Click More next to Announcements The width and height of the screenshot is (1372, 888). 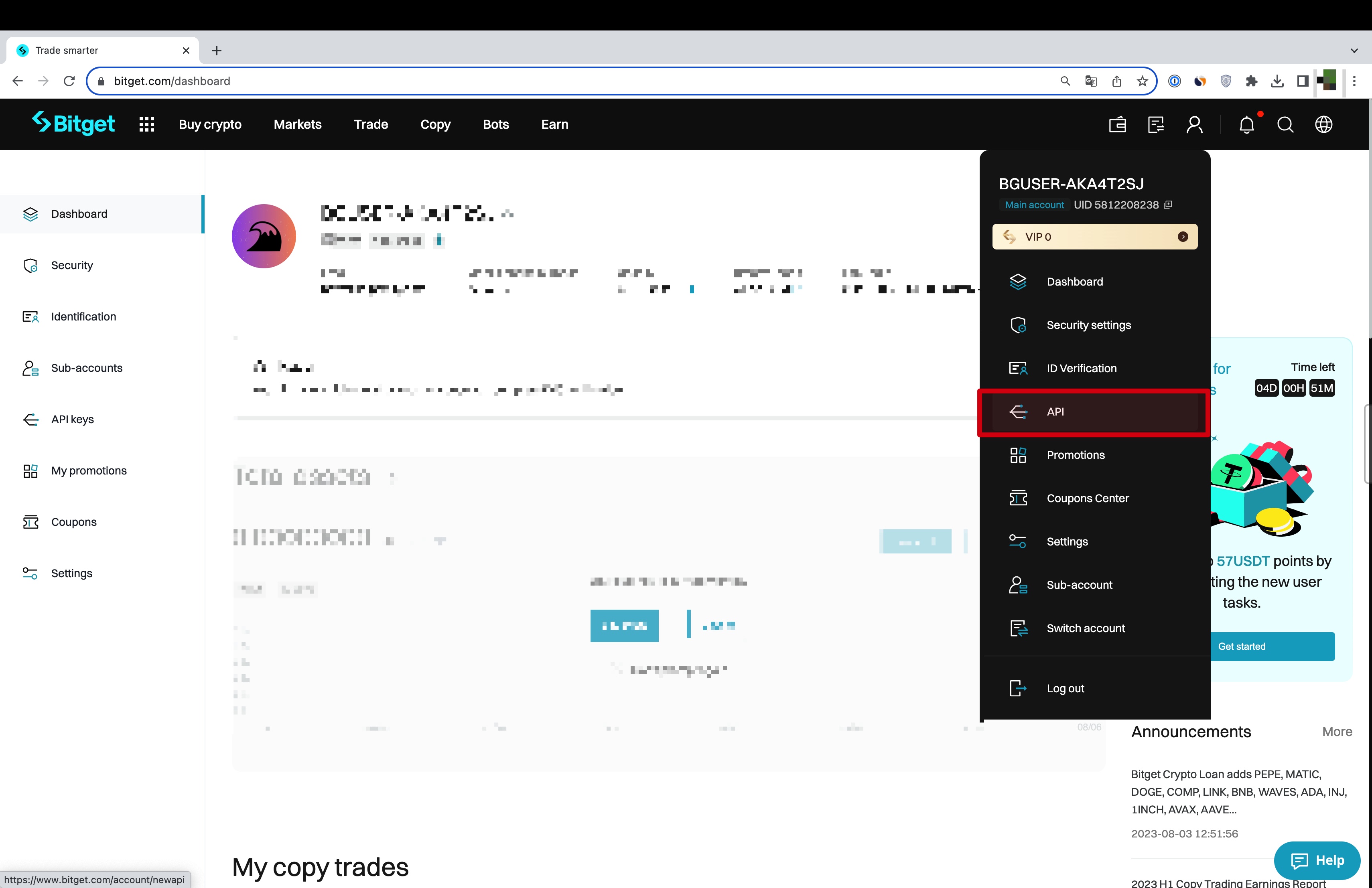(1337, 731)
